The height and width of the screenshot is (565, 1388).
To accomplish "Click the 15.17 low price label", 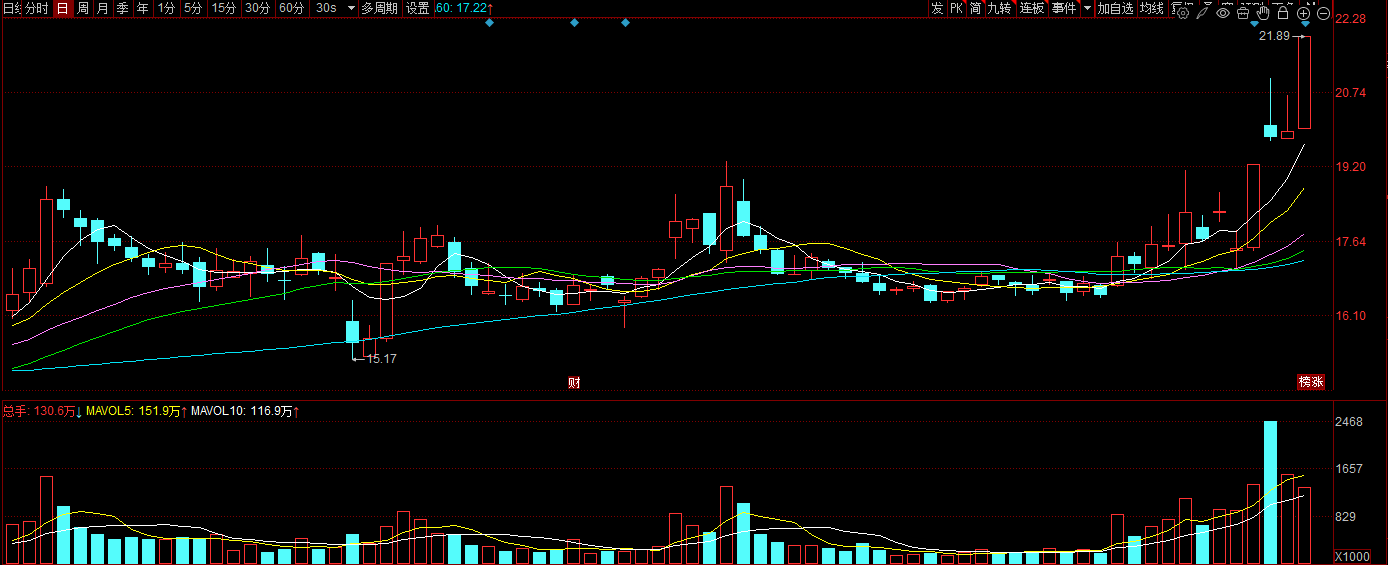I will 382,358.
